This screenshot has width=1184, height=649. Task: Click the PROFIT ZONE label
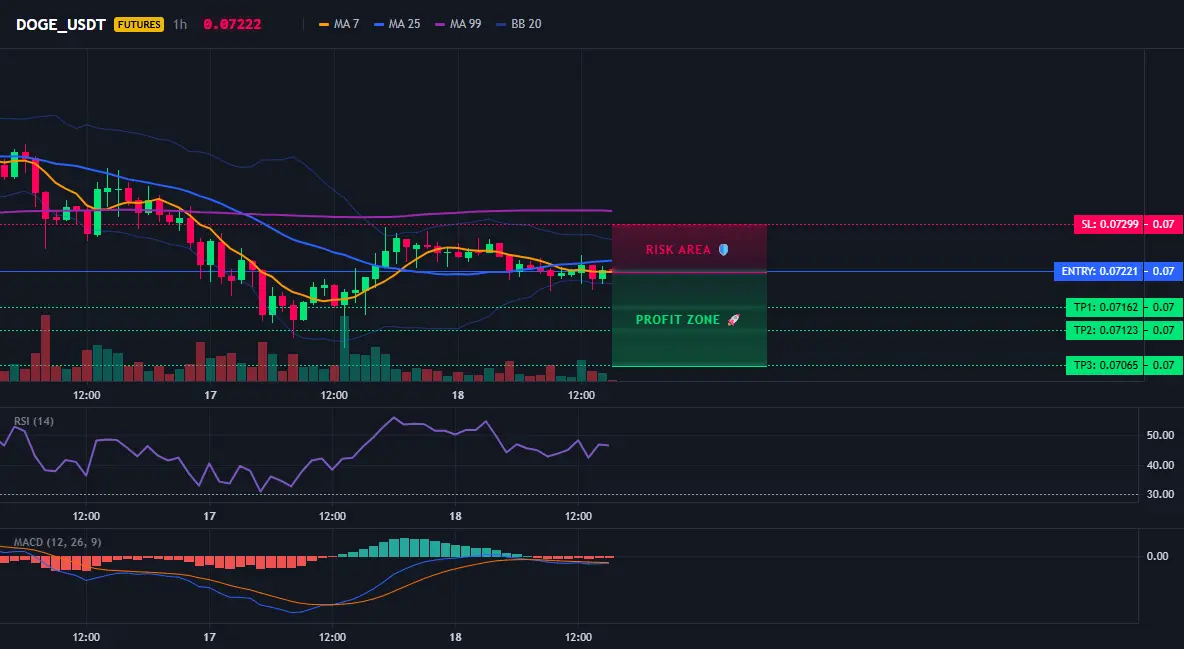[x=677, y=320]
